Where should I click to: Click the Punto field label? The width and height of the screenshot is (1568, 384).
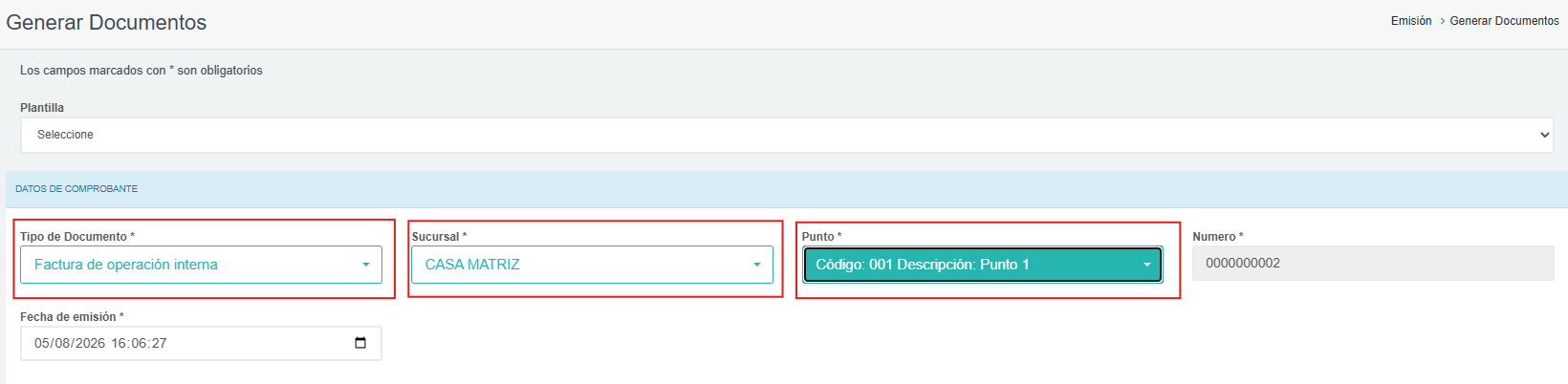click(821, 236)
